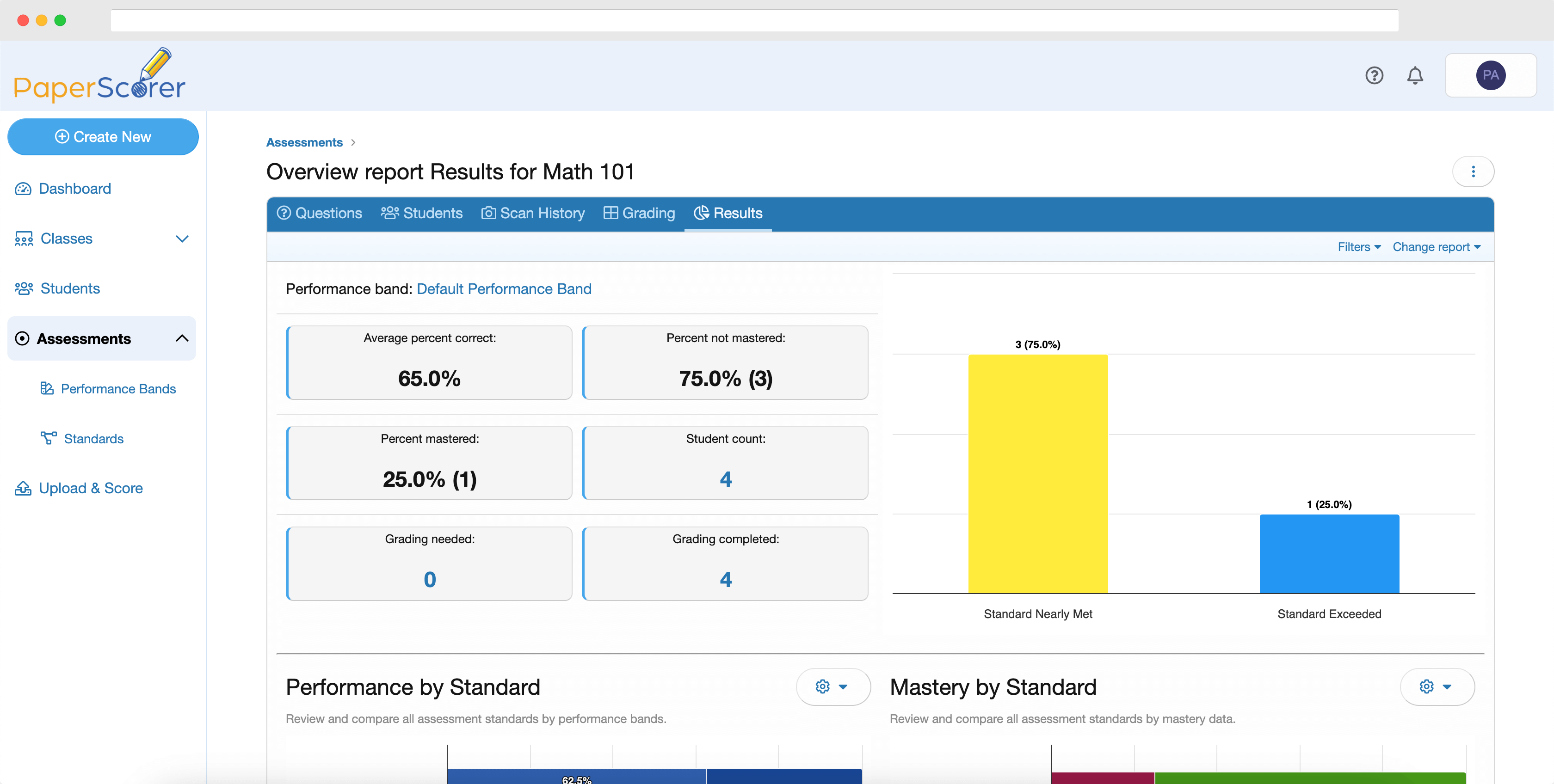Open the Filters dropdown
This screenshot has height=784, width=1554.
pos(1358,247)
